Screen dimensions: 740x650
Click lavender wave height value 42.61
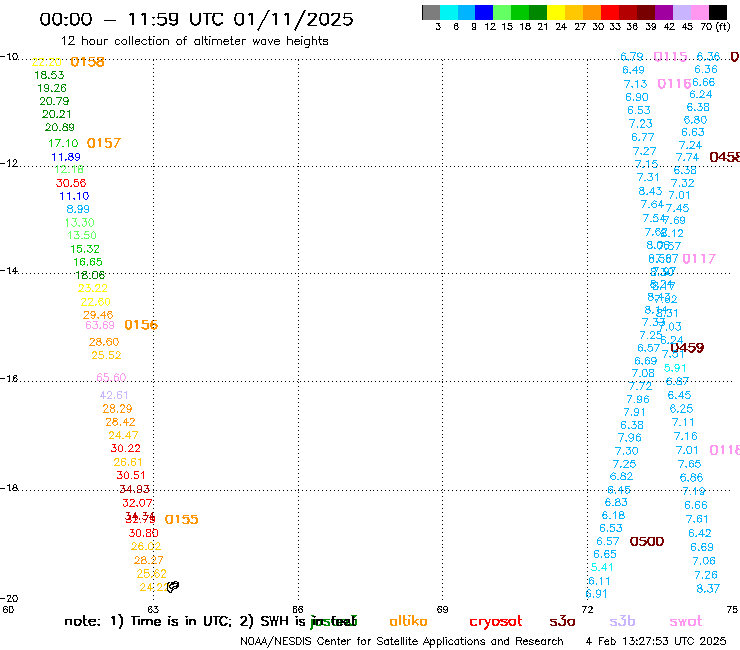point(114,395)
